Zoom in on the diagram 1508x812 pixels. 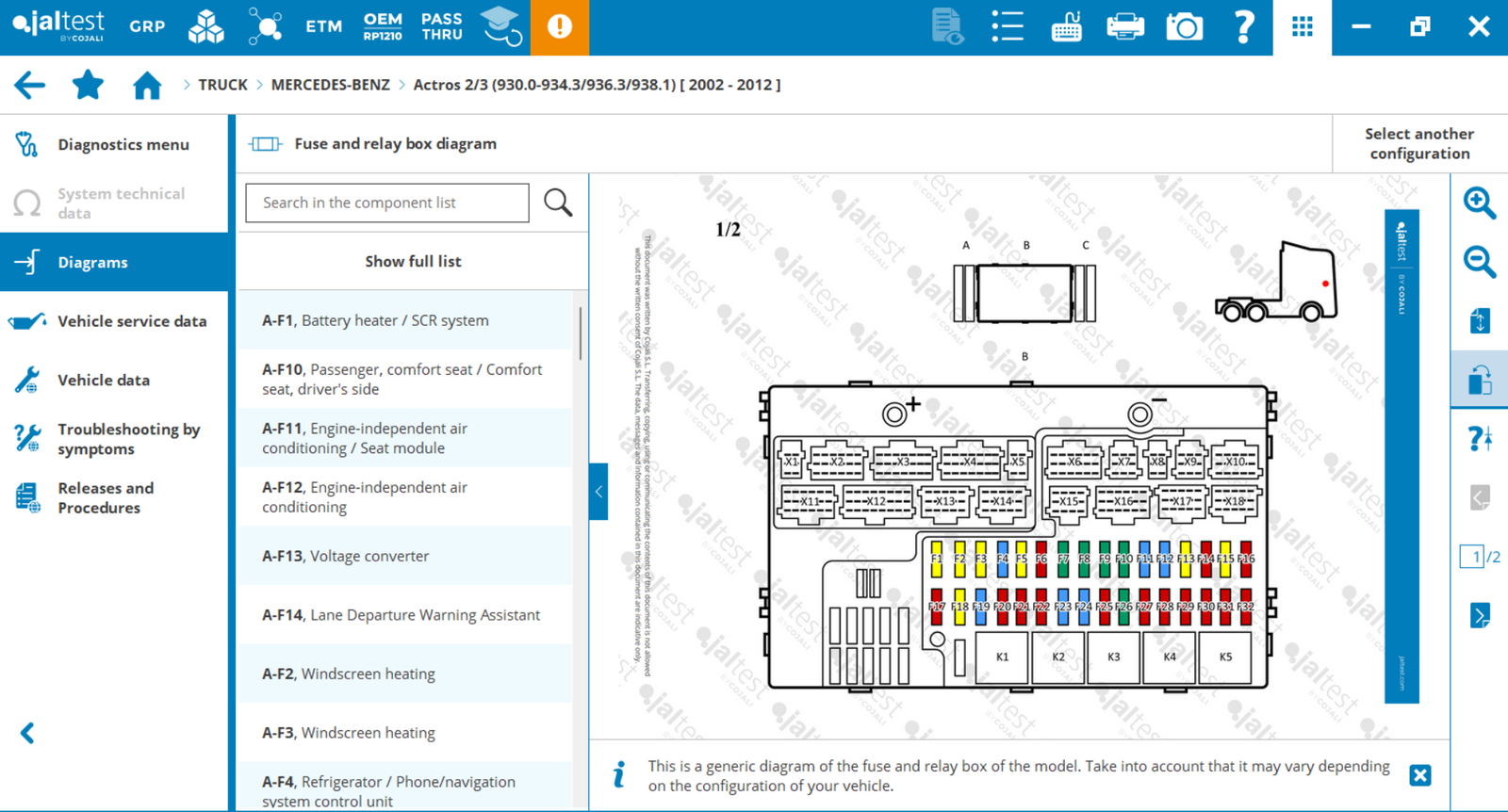point(1479,203)
